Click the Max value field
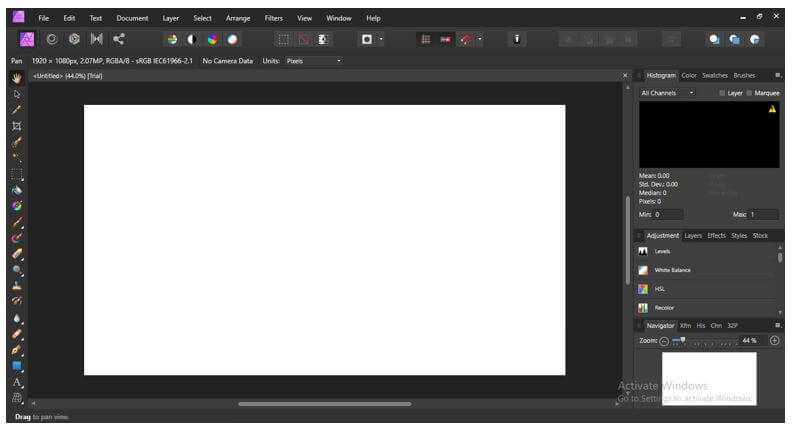This screenshot has height=433, width=804. point(763,214)
